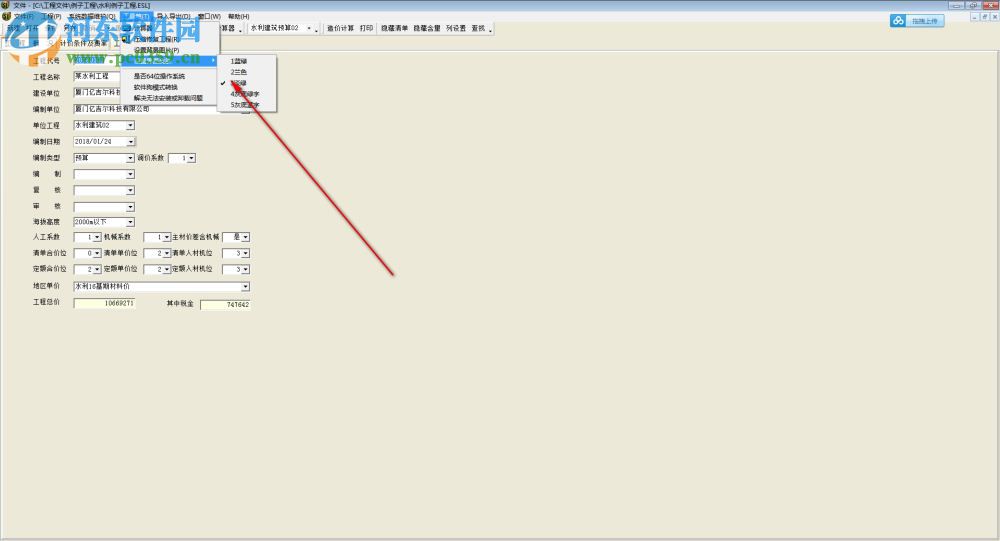The width and height of the screenshot is (1000, 541).
Task: Click the 工程名称 input field
Action: tap(97, 77)
